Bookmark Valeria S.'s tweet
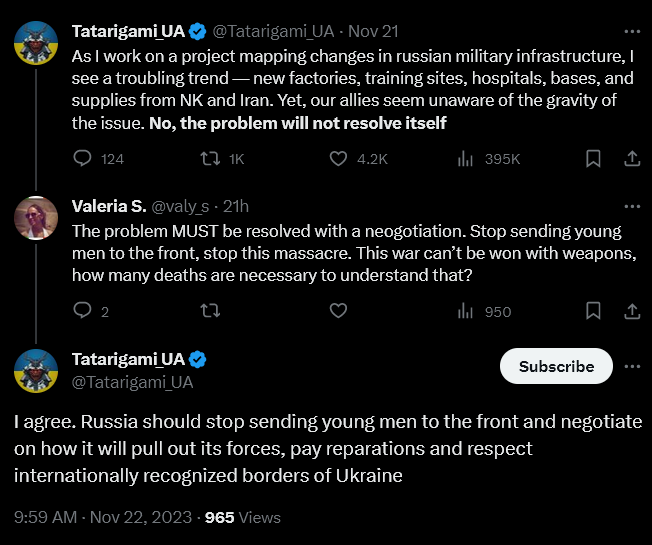The width and height of the screenshot is (652, 545). point(593,311)
